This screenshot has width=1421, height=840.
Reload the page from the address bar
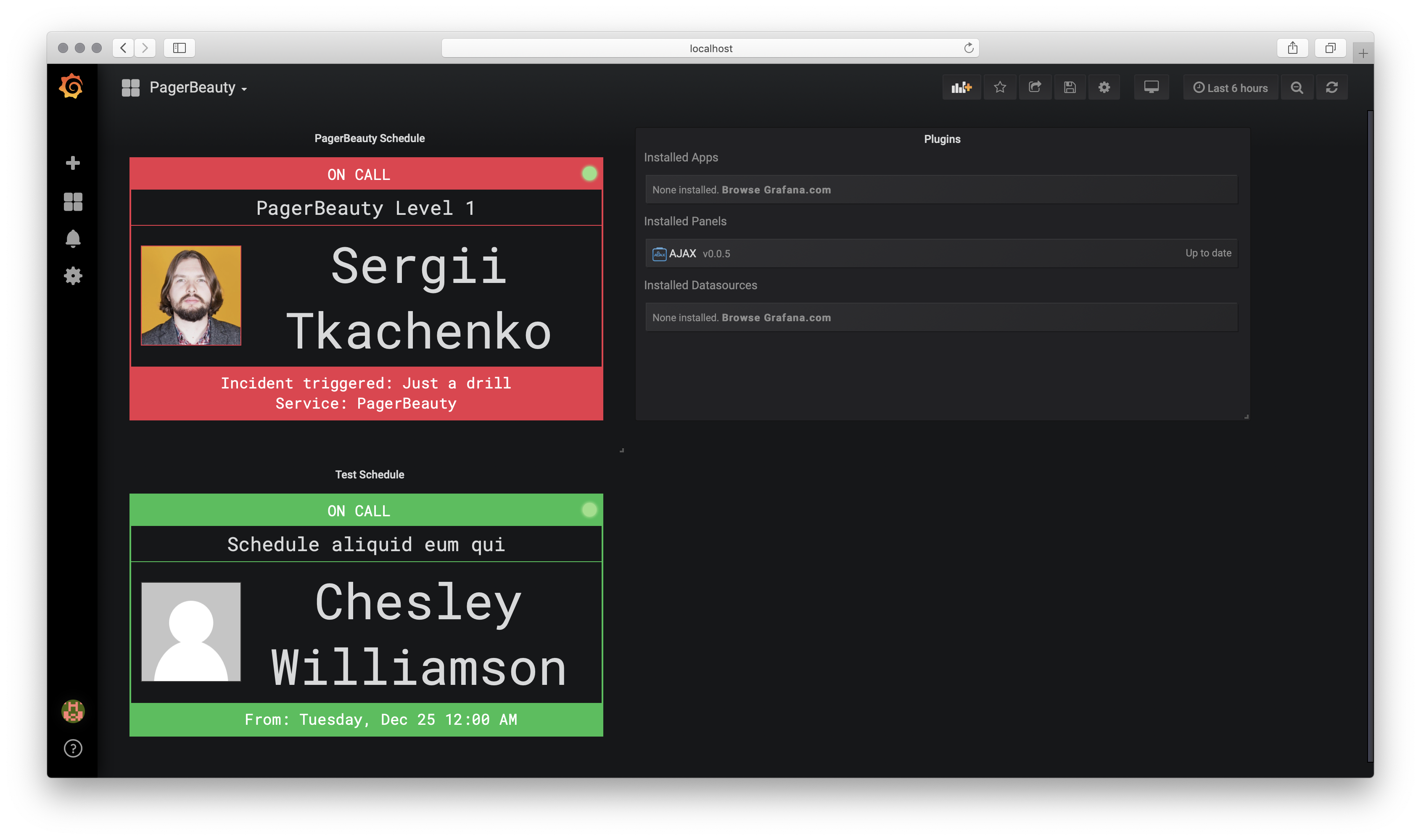[968, 48]
